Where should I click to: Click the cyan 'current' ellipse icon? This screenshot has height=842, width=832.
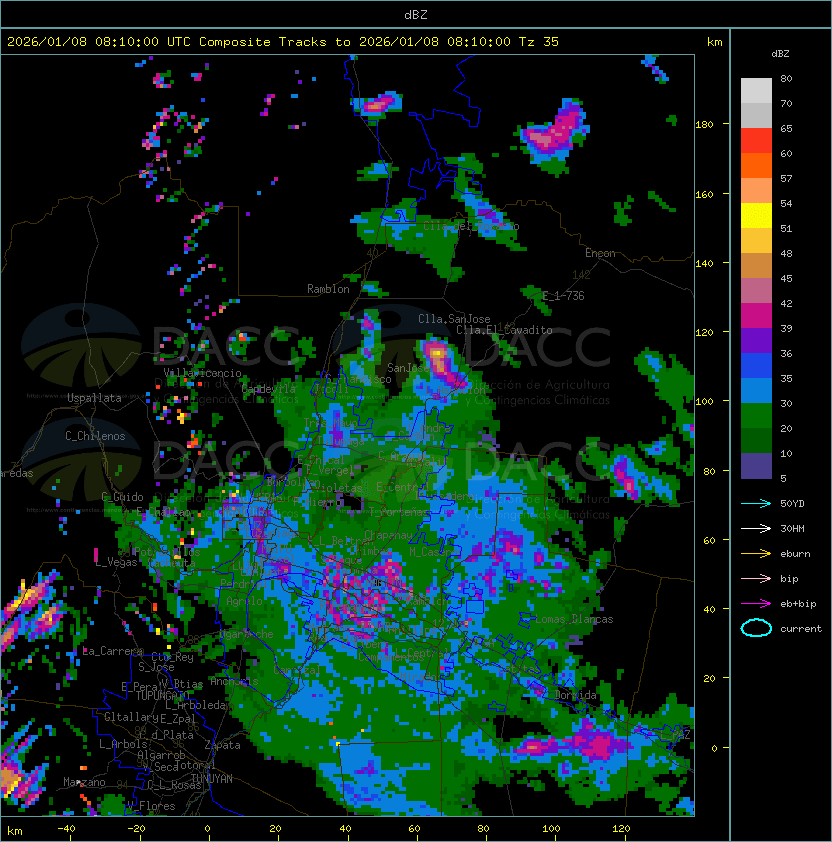(x=756, y=628)
